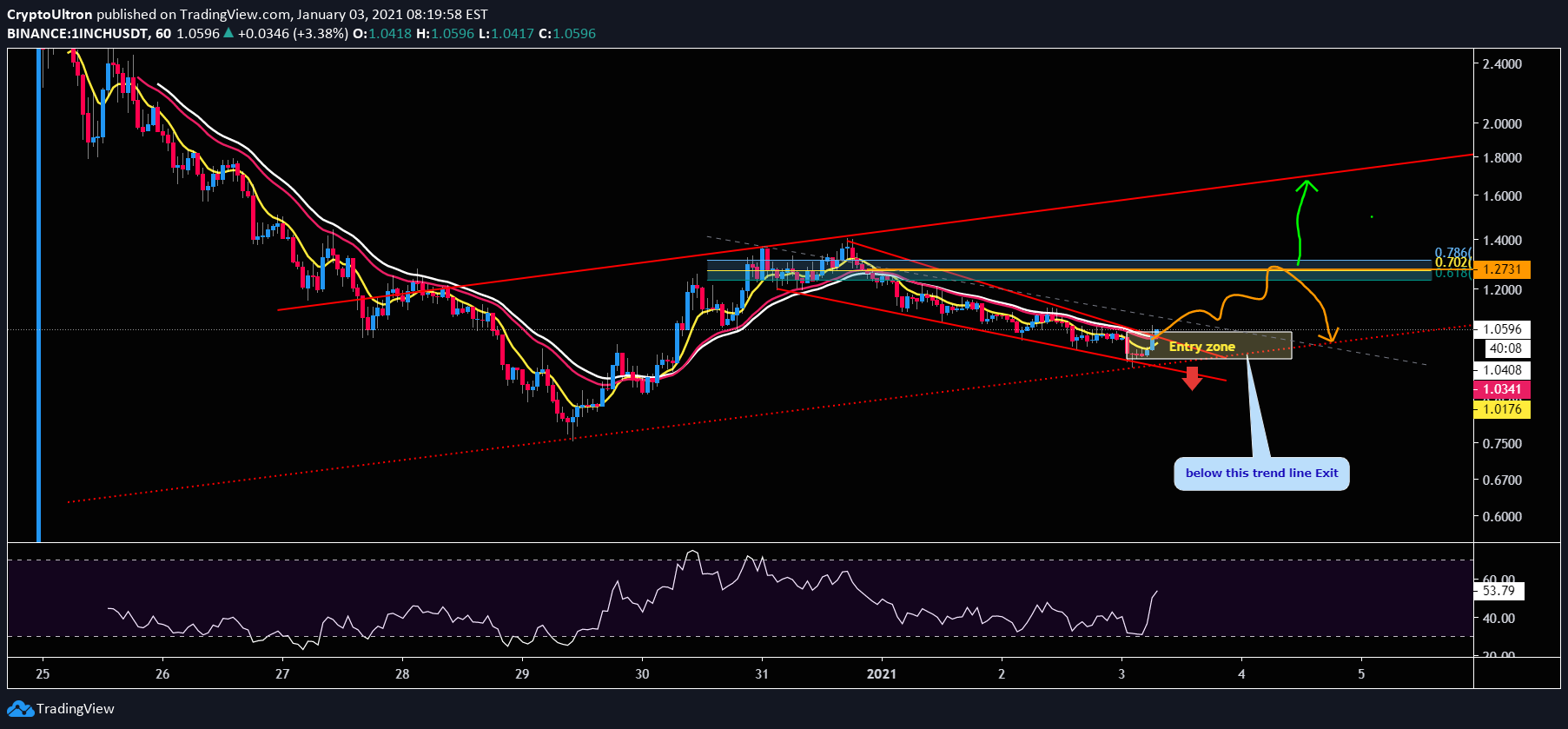
Task: Click the 29 date on time axis
Action: click(522, 674)
